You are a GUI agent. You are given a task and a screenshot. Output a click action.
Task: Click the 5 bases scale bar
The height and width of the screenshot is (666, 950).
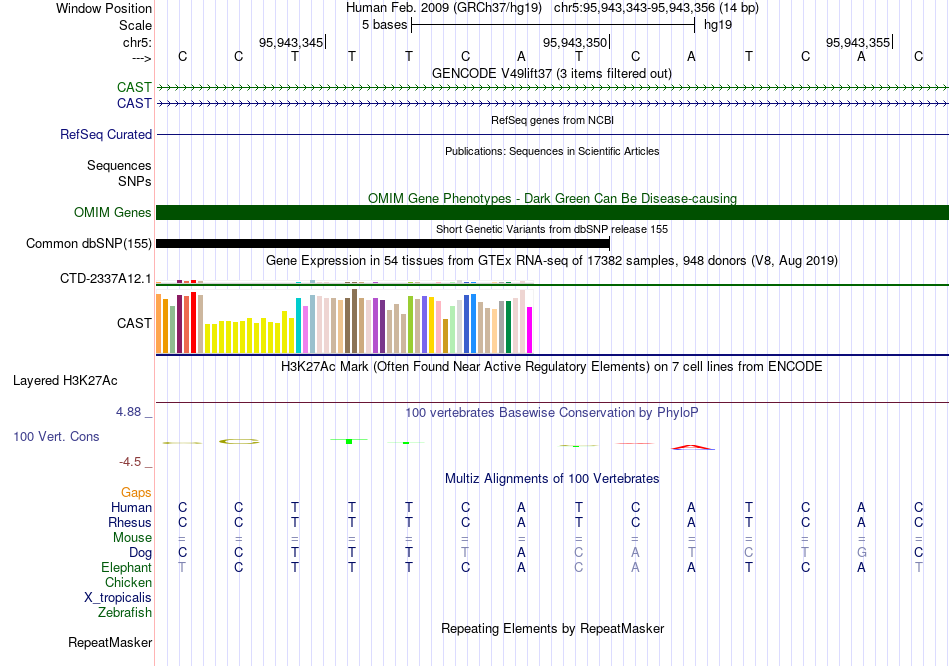pos(552,24)
